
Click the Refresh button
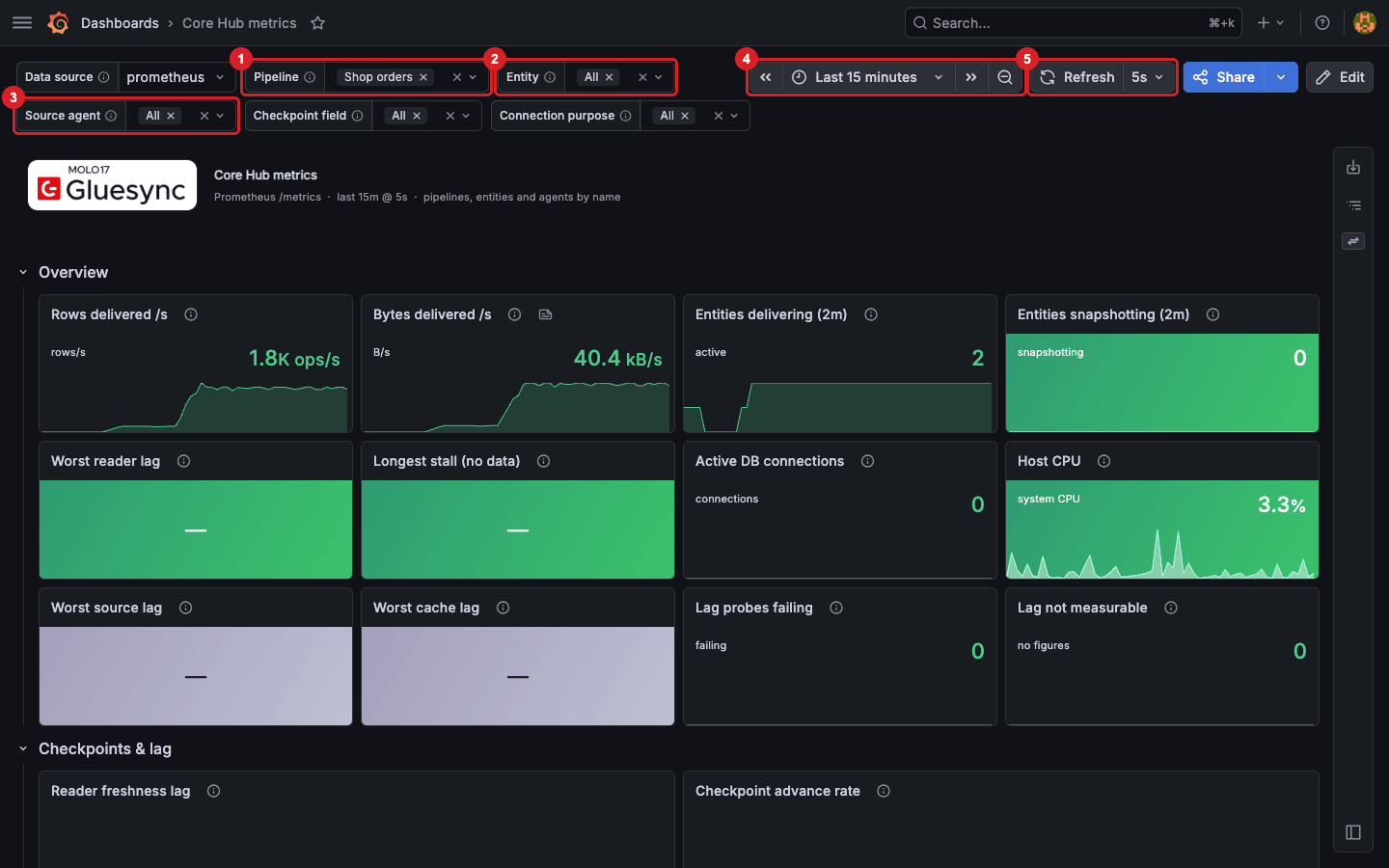pos(1077,77)
